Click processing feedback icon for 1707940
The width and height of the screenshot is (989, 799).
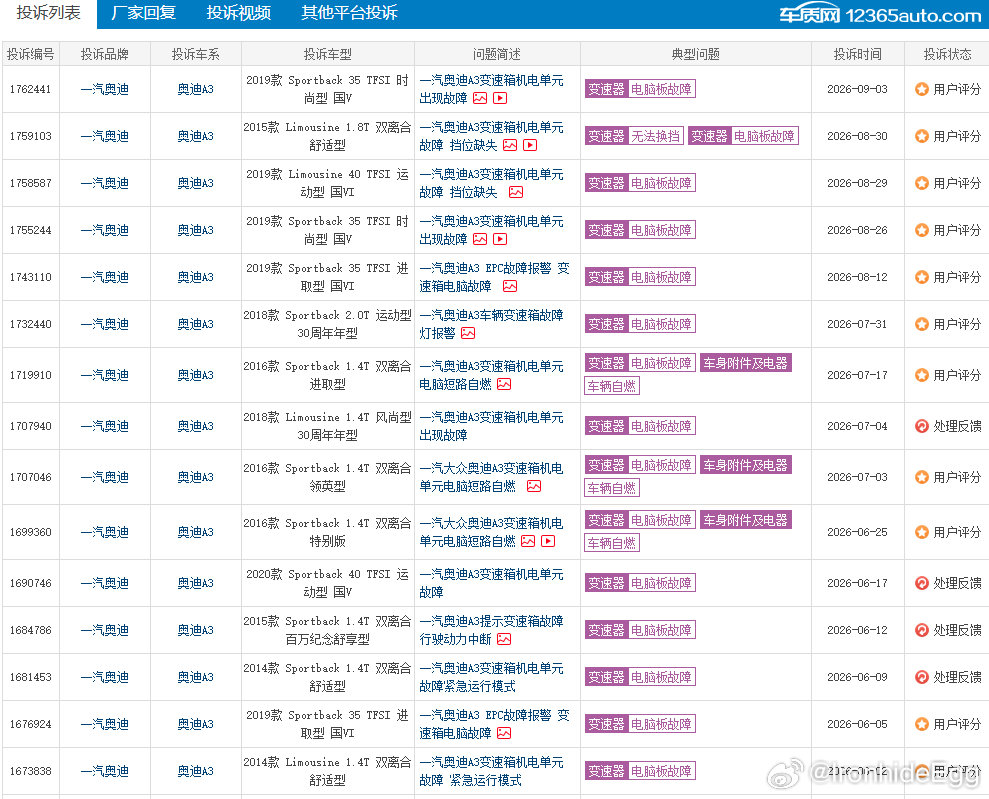922,426
